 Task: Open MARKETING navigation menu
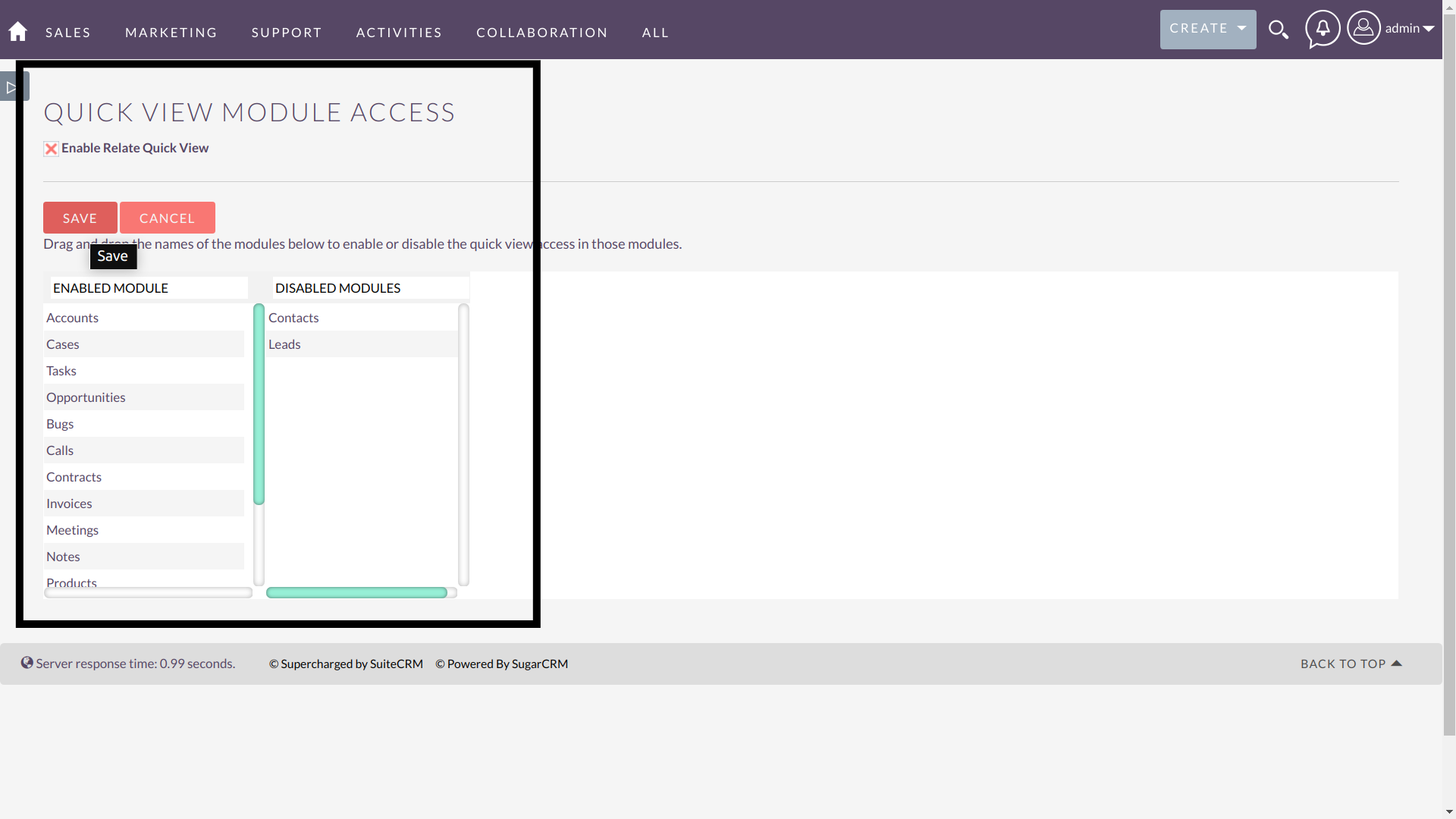coord(172,33)
